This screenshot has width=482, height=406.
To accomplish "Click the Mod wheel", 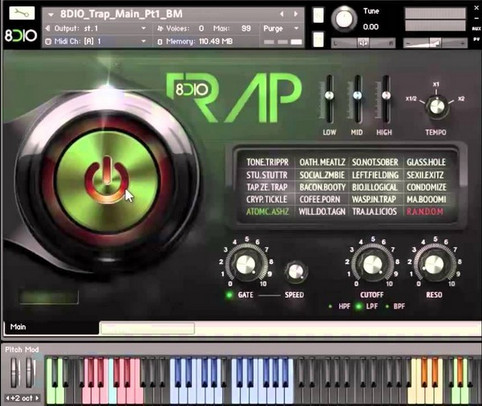I will 30,372.
